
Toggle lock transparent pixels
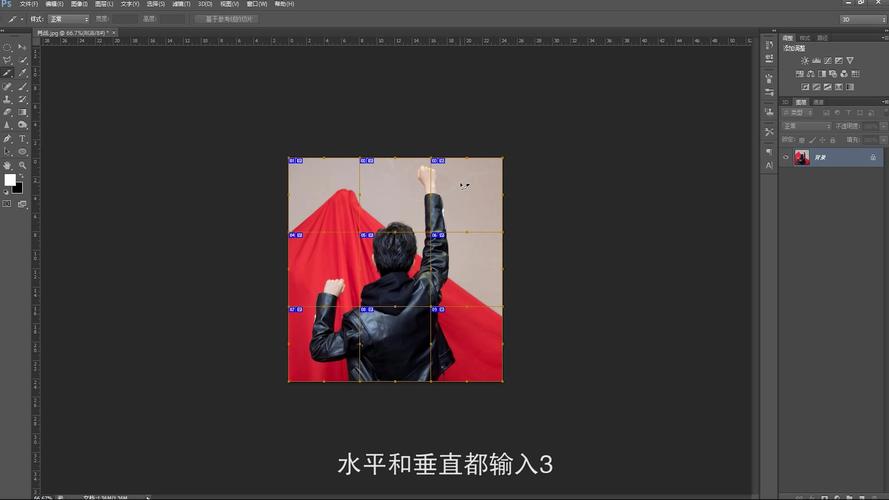pos(802,140)
